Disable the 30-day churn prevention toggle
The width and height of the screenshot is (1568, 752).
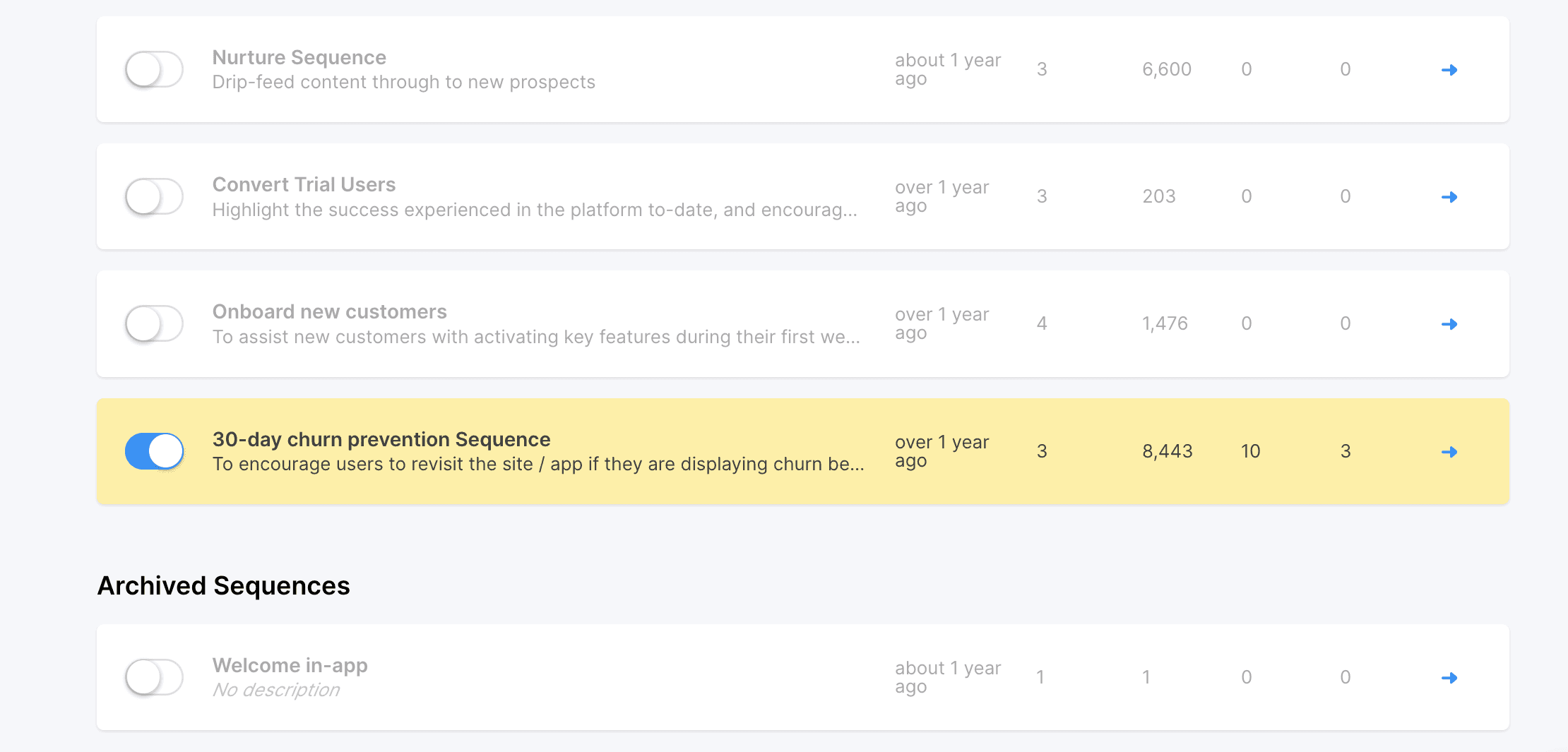[x=154, y=451]
